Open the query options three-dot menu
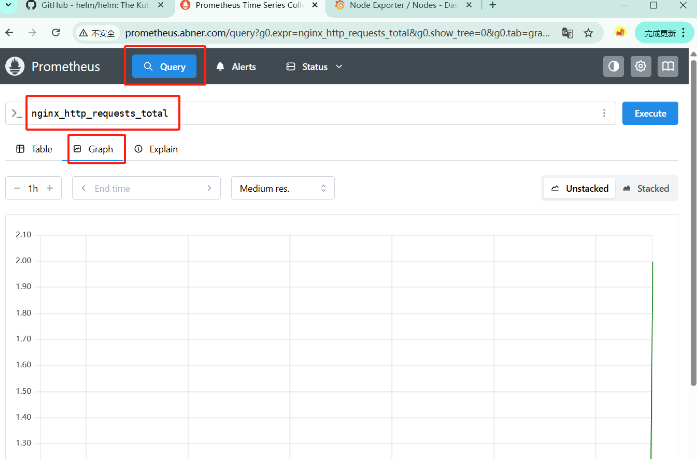The image size is (700, 461). coord(604,113)
